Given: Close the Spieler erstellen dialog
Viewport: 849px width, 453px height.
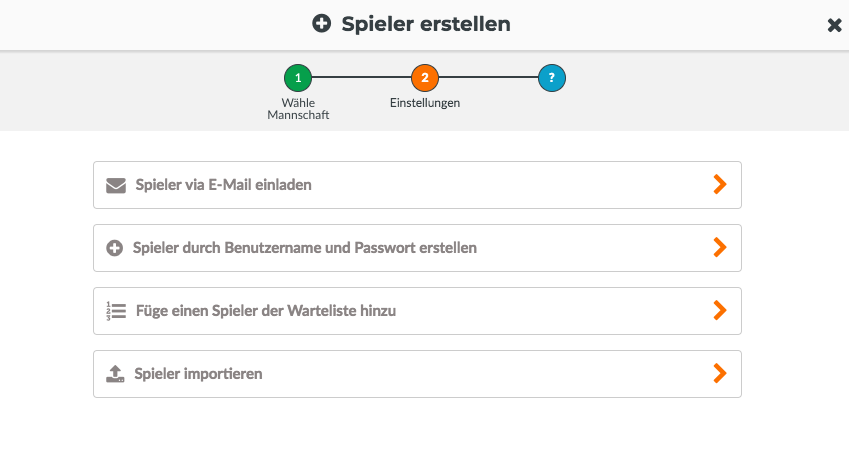Looking at the screenshot, I should tap(834, 25).
